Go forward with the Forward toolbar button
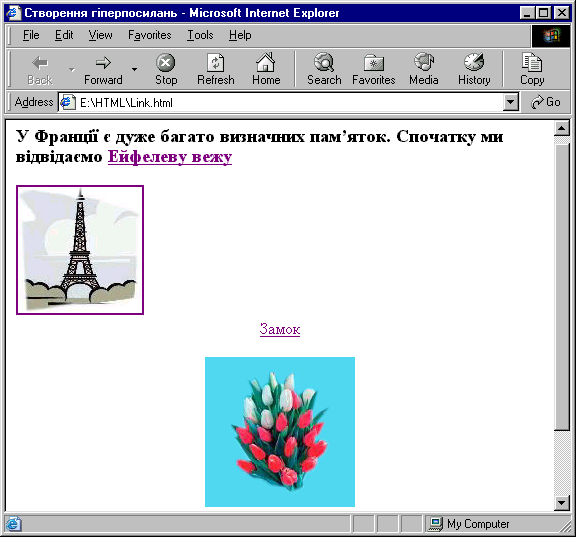Image resolution: width=576 pixels, height=537 pixels. [103, 69]
